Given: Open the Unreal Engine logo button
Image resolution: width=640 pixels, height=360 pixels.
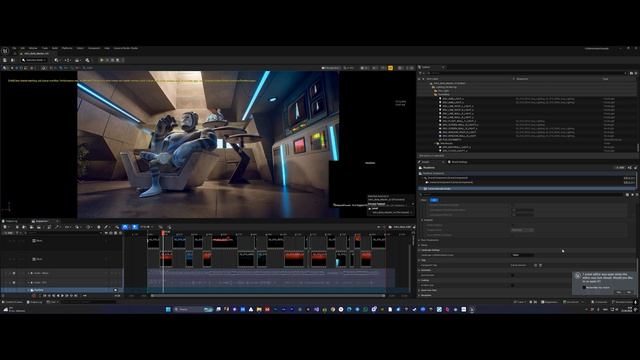Looking at the screenshot, I should pos(5,51).
